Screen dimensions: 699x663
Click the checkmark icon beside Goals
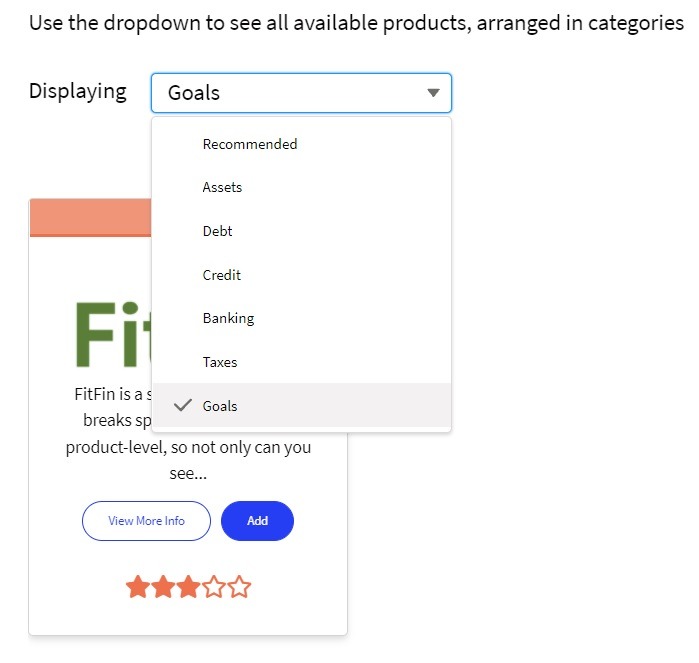pyautogui.click(x=183, y=405)
